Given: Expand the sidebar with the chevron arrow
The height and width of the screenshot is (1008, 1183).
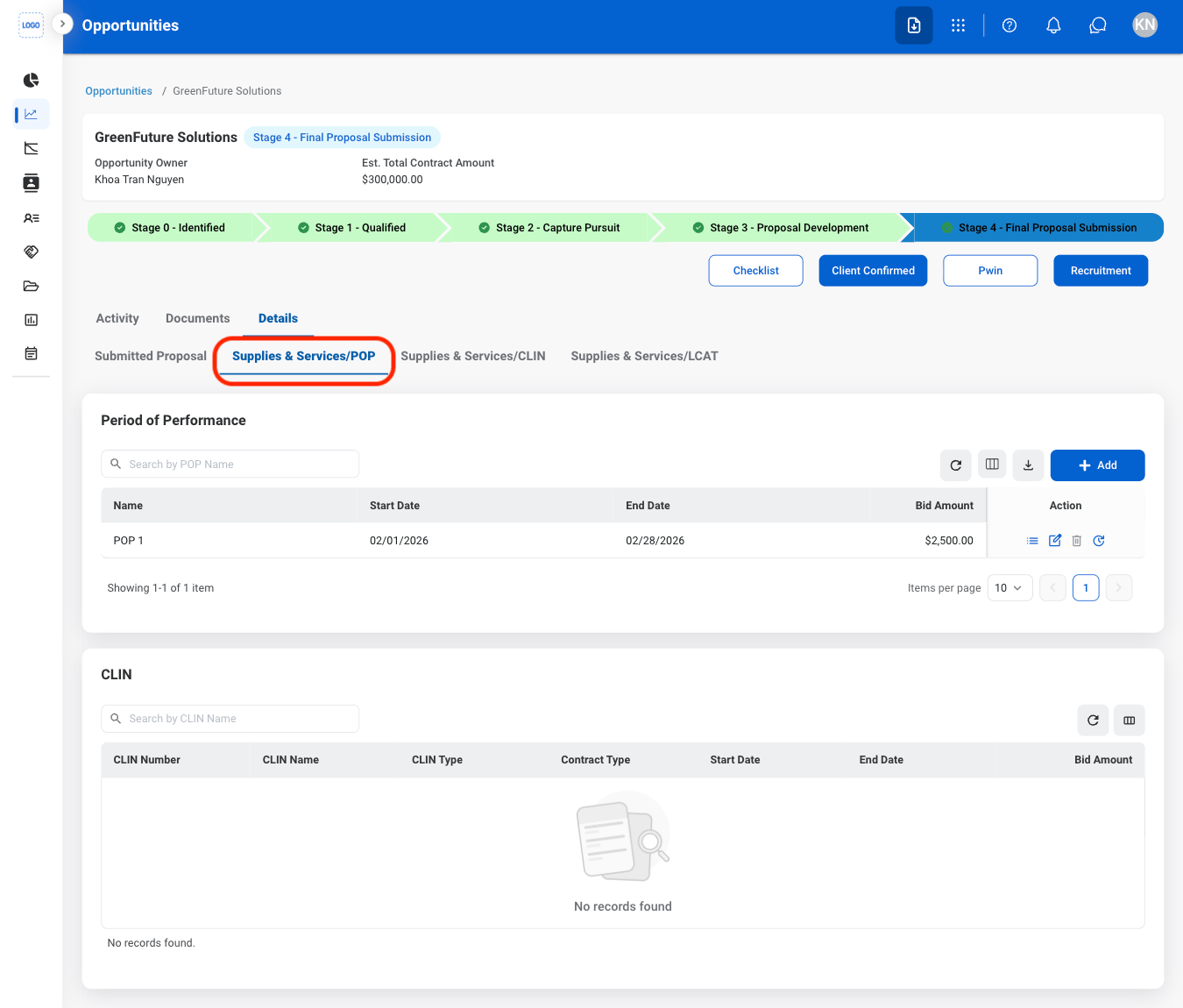Looking at the screenshot, I should point(62,24).
